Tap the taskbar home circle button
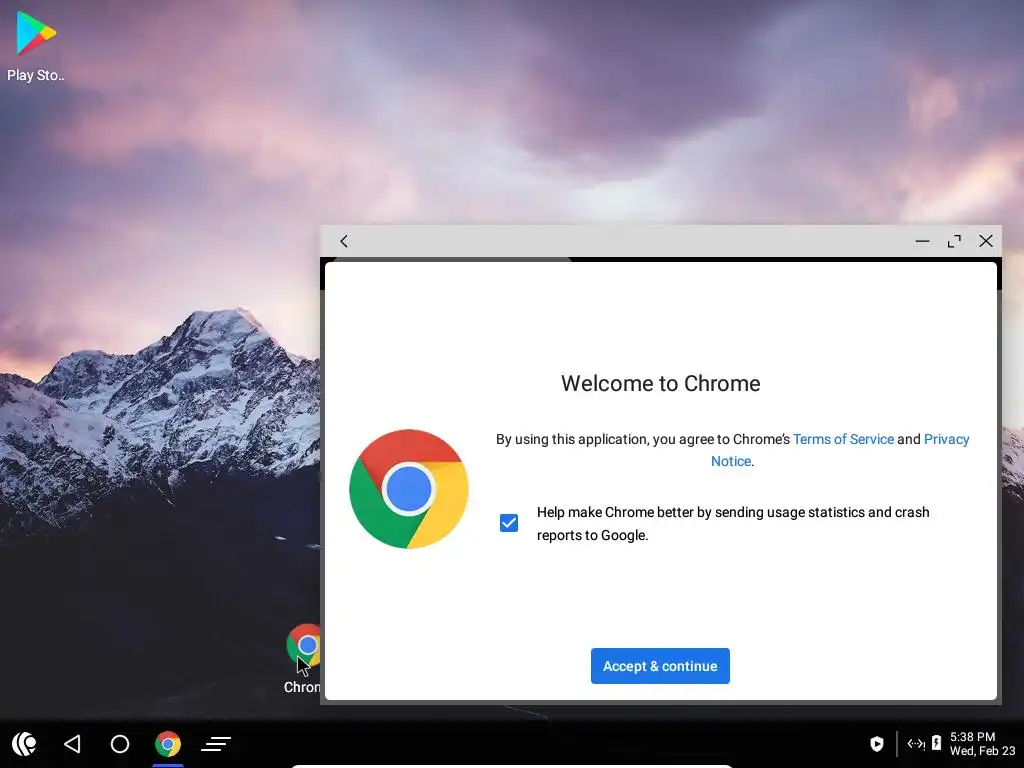Viewport: 1024px width, 768px height. point(120,744)
